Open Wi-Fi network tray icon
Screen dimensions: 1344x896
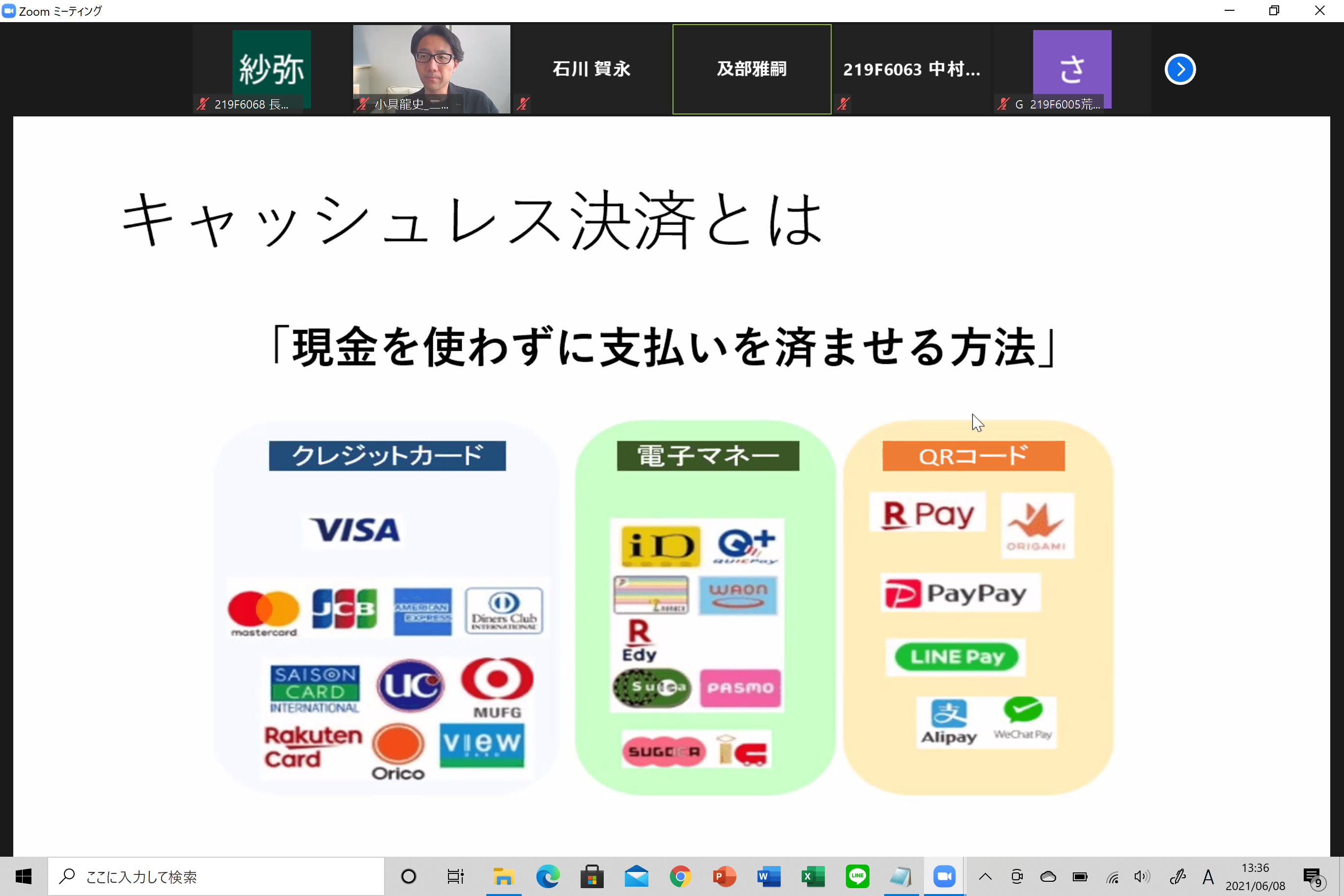1112,876
